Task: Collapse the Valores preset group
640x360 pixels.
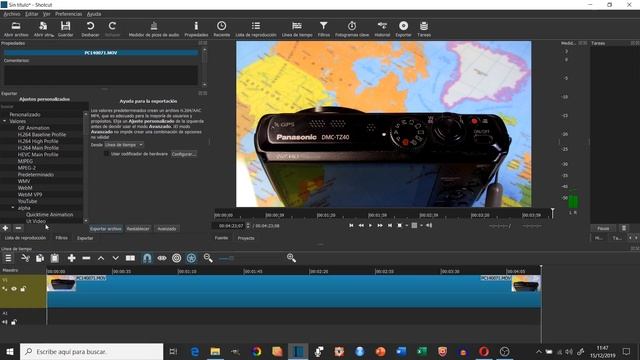Action: click(4, 121)
